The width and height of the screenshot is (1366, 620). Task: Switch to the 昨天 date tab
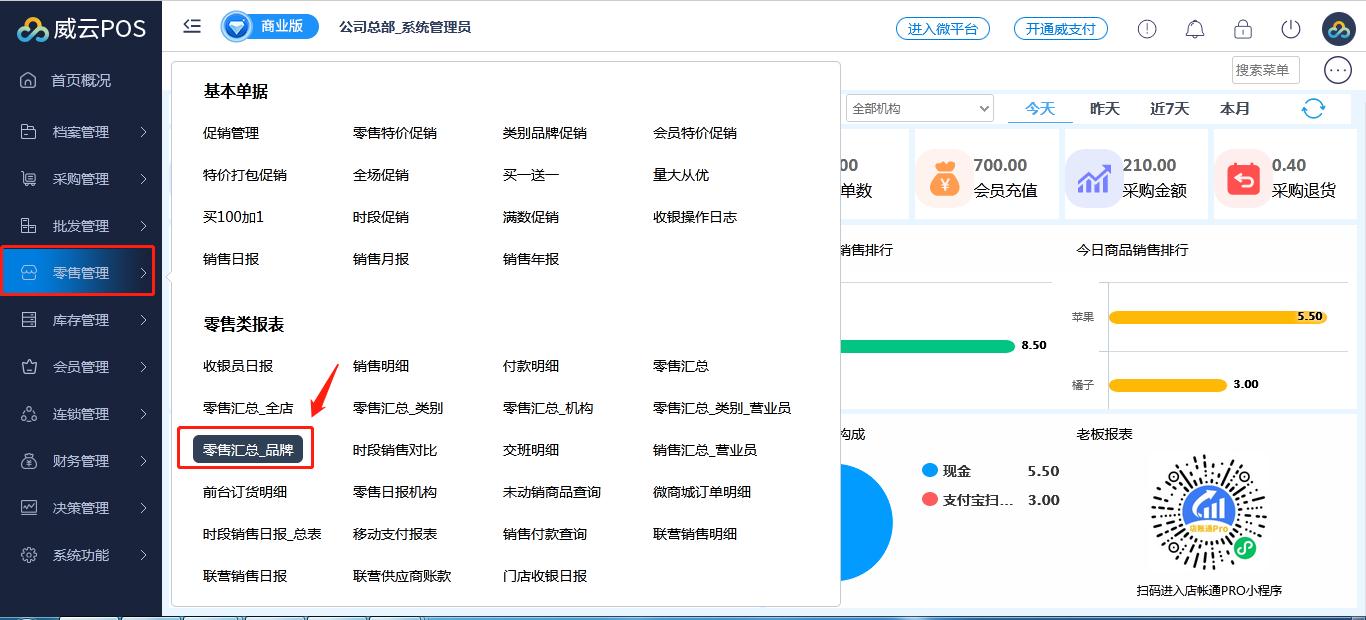[x=1104, y=109]
